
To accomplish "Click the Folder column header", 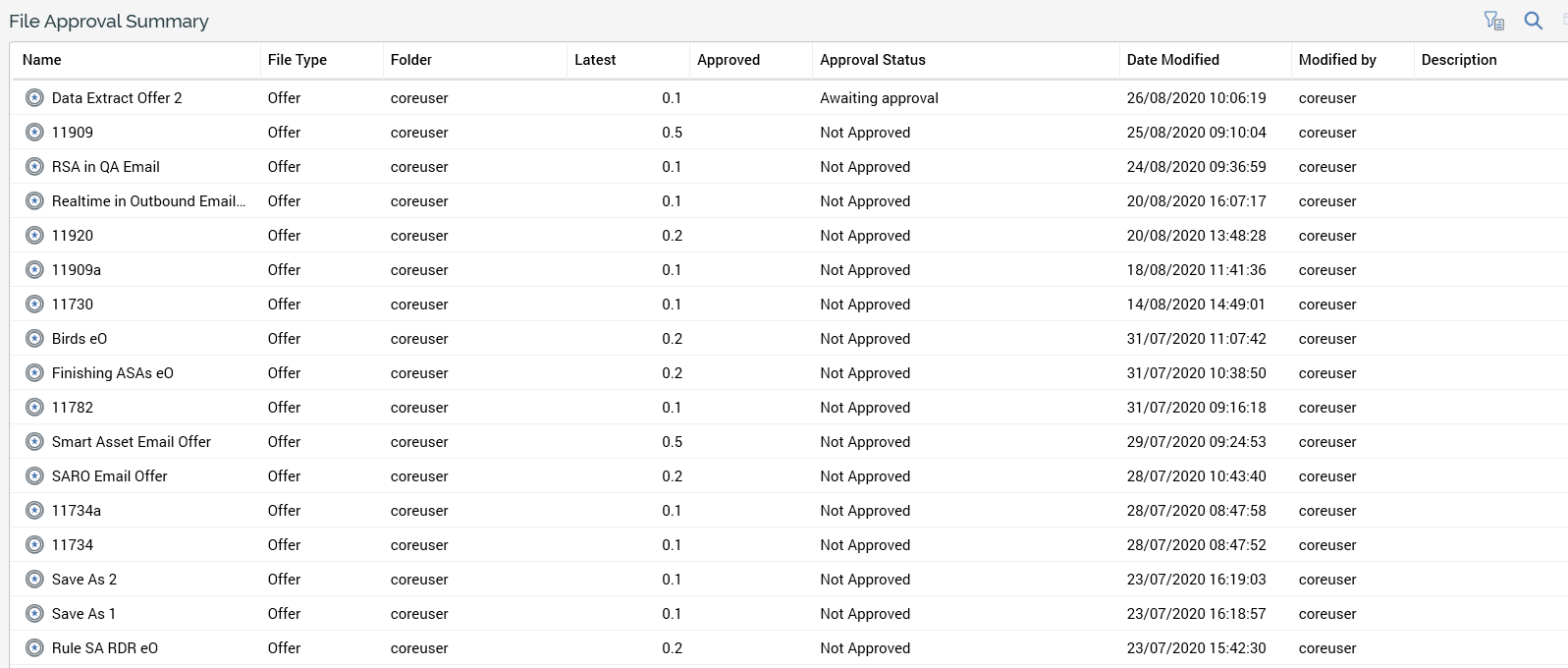I will coord(410,60).
